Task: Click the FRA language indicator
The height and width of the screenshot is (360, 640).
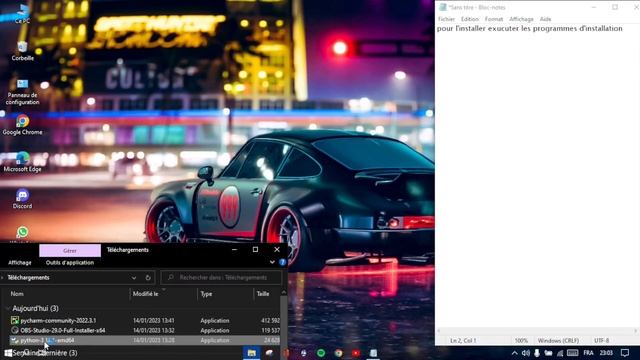Action: [x=588, y=353]
